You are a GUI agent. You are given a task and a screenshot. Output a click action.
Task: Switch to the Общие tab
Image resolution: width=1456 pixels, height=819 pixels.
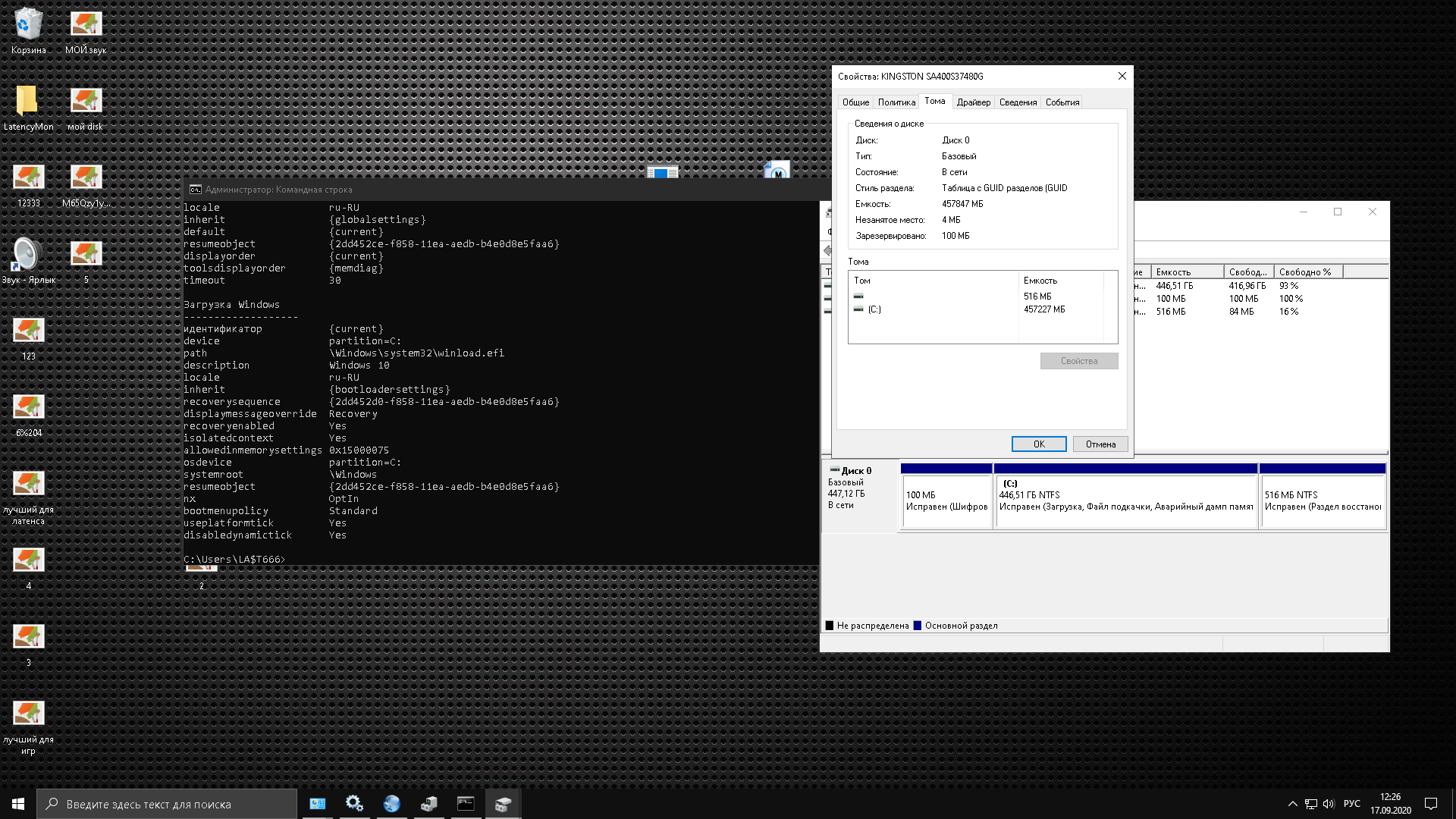(855, 102)
